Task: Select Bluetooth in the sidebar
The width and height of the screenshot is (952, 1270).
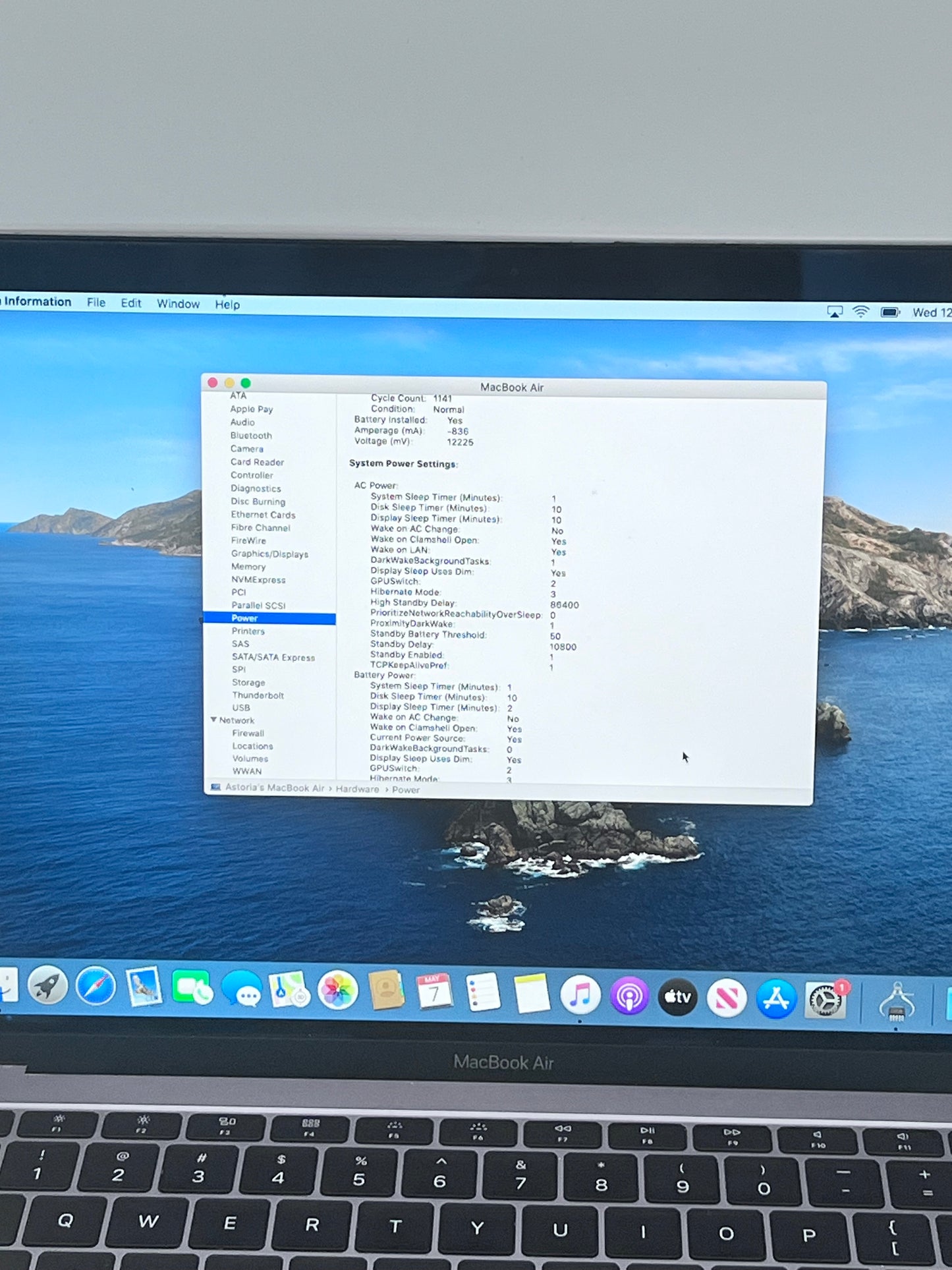Action: 251,436
